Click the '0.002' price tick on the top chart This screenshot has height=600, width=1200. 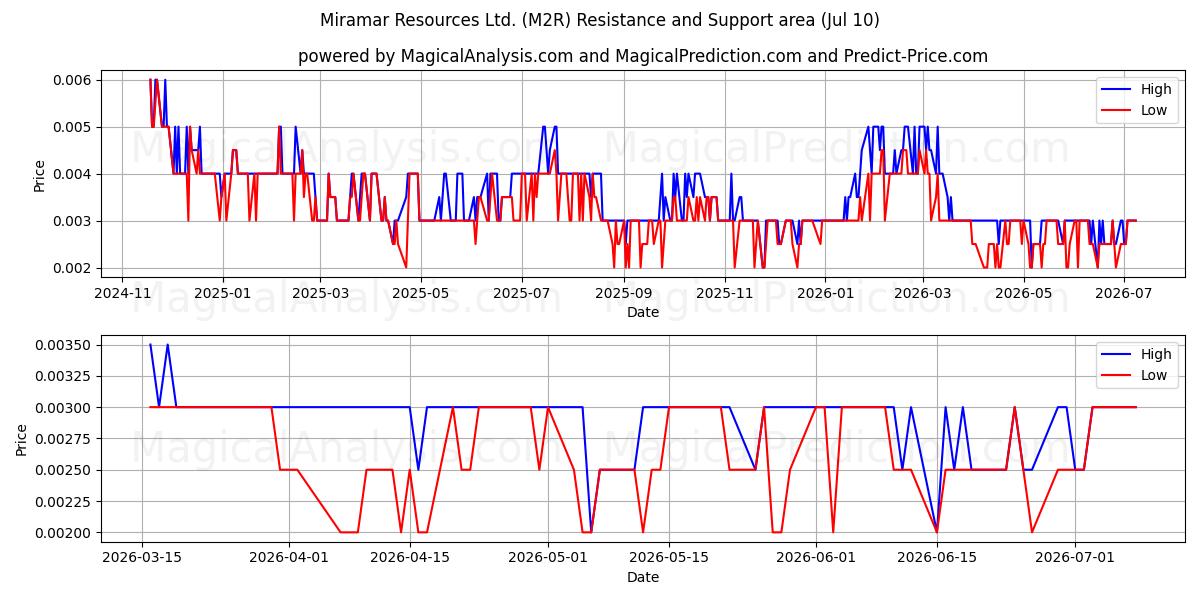(x=71, y=268)
